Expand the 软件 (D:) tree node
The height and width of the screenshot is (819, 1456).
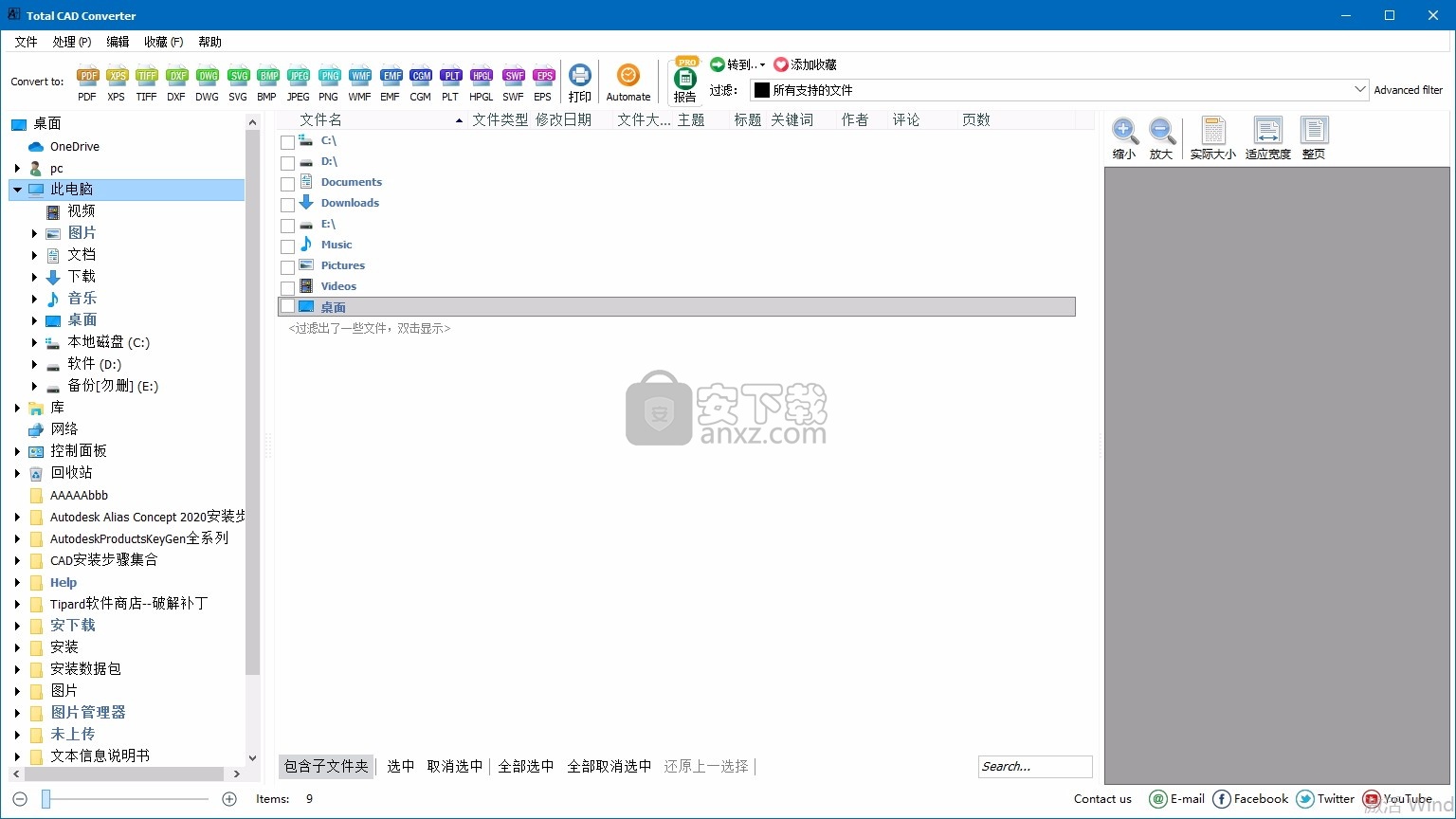34,364
